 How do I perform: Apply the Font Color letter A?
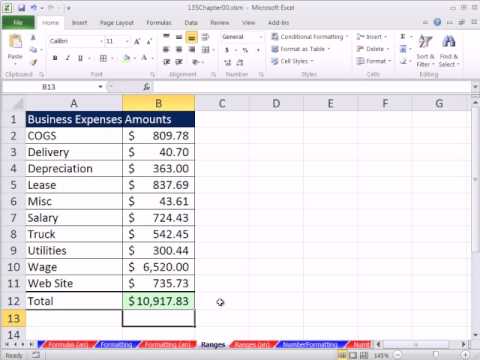pos(144,58)
